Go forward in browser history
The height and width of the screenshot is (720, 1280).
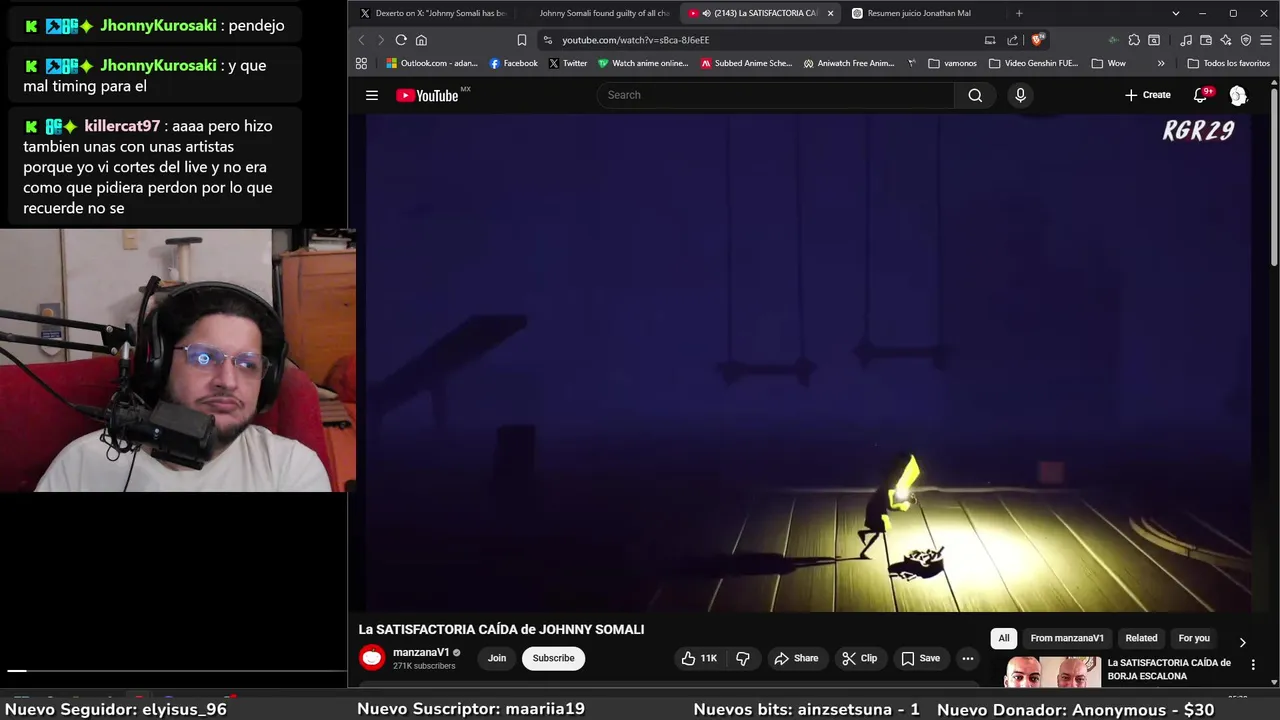pyautogui.click(x=381, y=40)
